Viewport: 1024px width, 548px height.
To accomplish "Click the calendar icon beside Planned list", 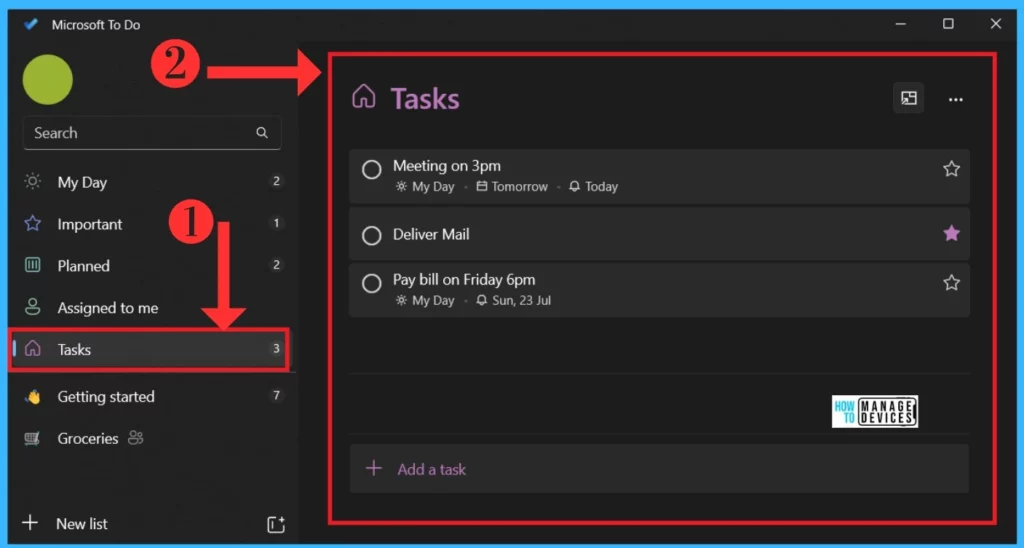I will [33, 265].
